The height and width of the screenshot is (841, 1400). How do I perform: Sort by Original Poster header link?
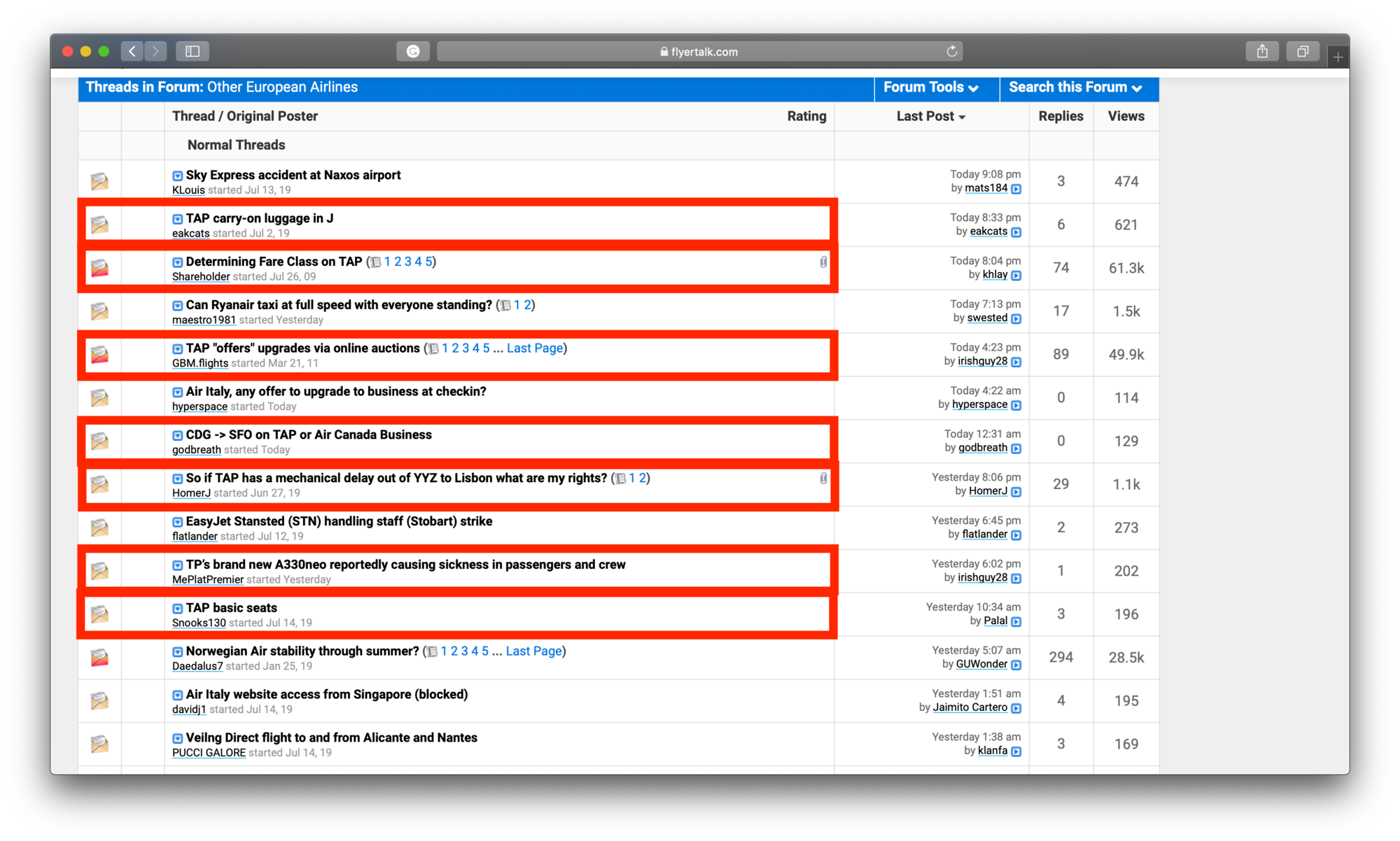coord(272,116)
